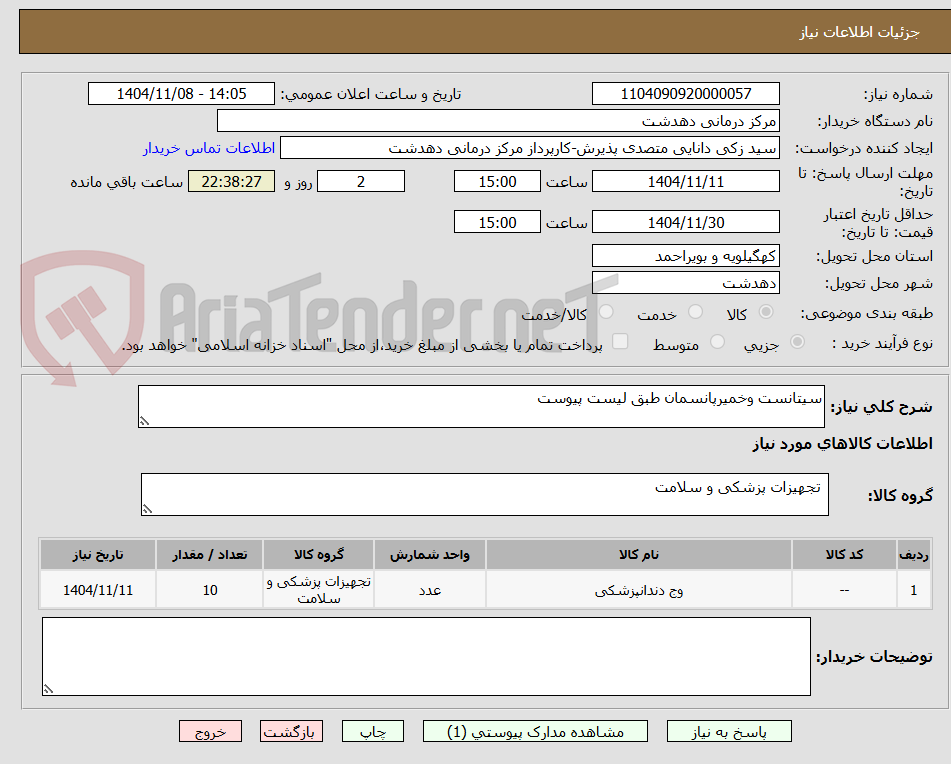The image size is (951, 764).
Task: Click the کد کالا column header
Action: point(844,555)
